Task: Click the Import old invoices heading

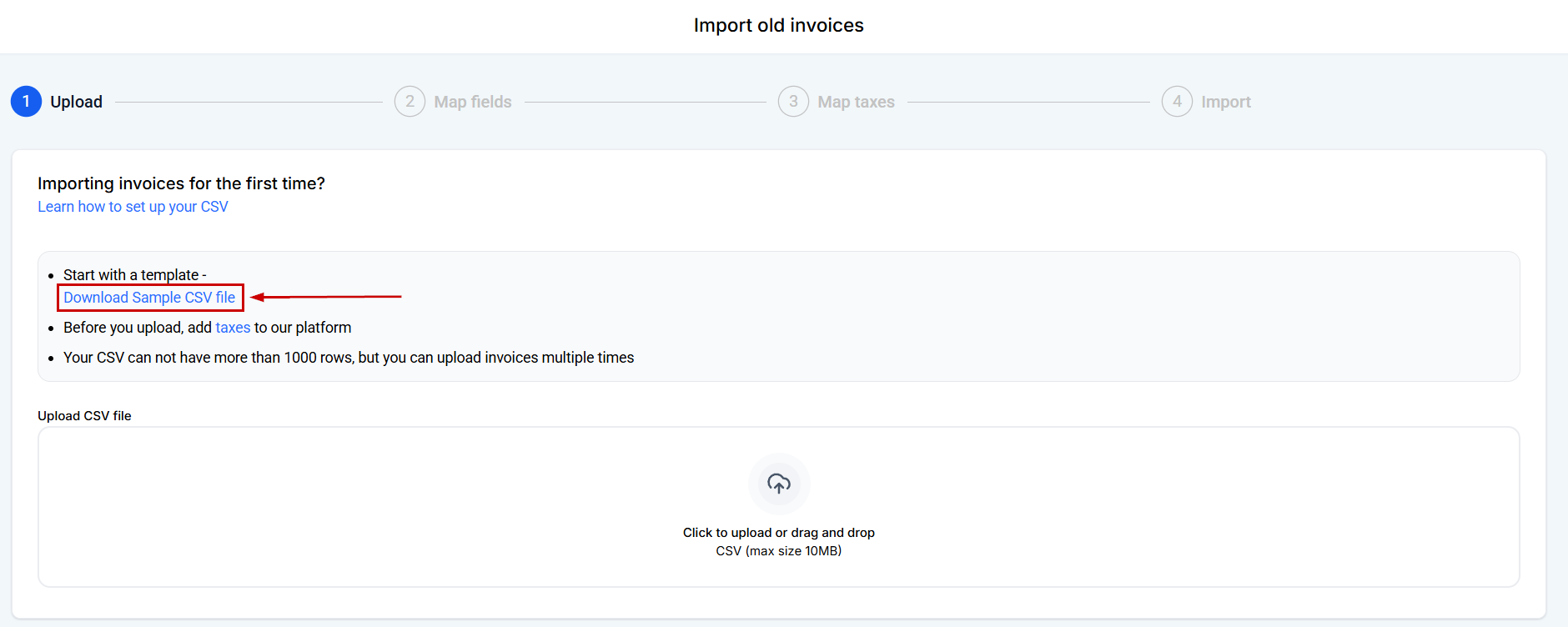Action: point(778,26)
